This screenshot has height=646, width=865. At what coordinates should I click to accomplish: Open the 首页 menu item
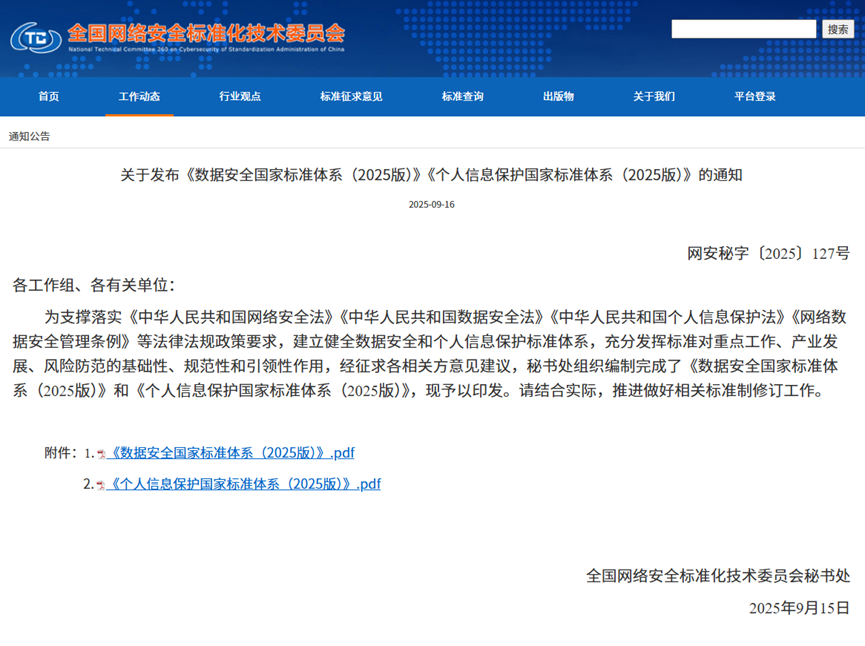pos(48,96)
